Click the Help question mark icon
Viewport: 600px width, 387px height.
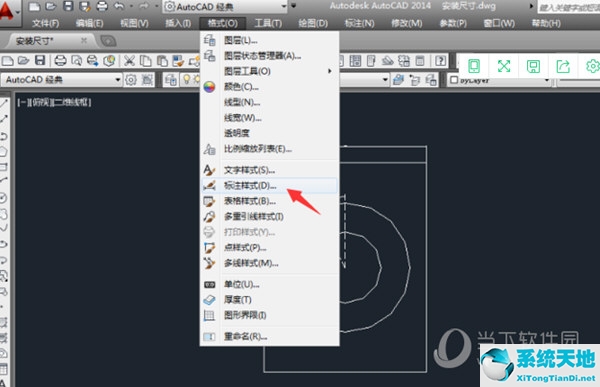(440, 60)
